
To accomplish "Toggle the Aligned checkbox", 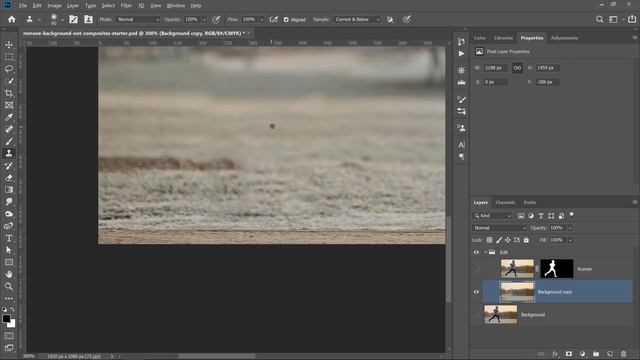I will point(286,20).
